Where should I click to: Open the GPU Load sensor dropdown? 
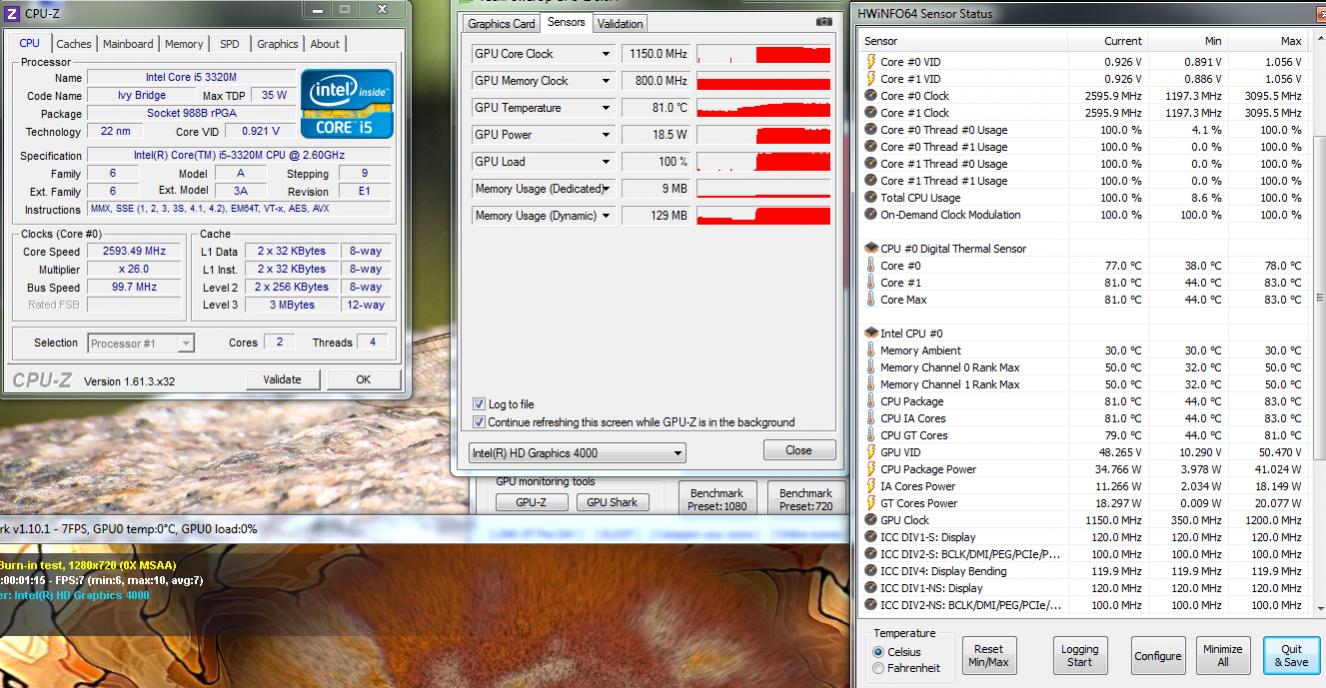point(606,162)
